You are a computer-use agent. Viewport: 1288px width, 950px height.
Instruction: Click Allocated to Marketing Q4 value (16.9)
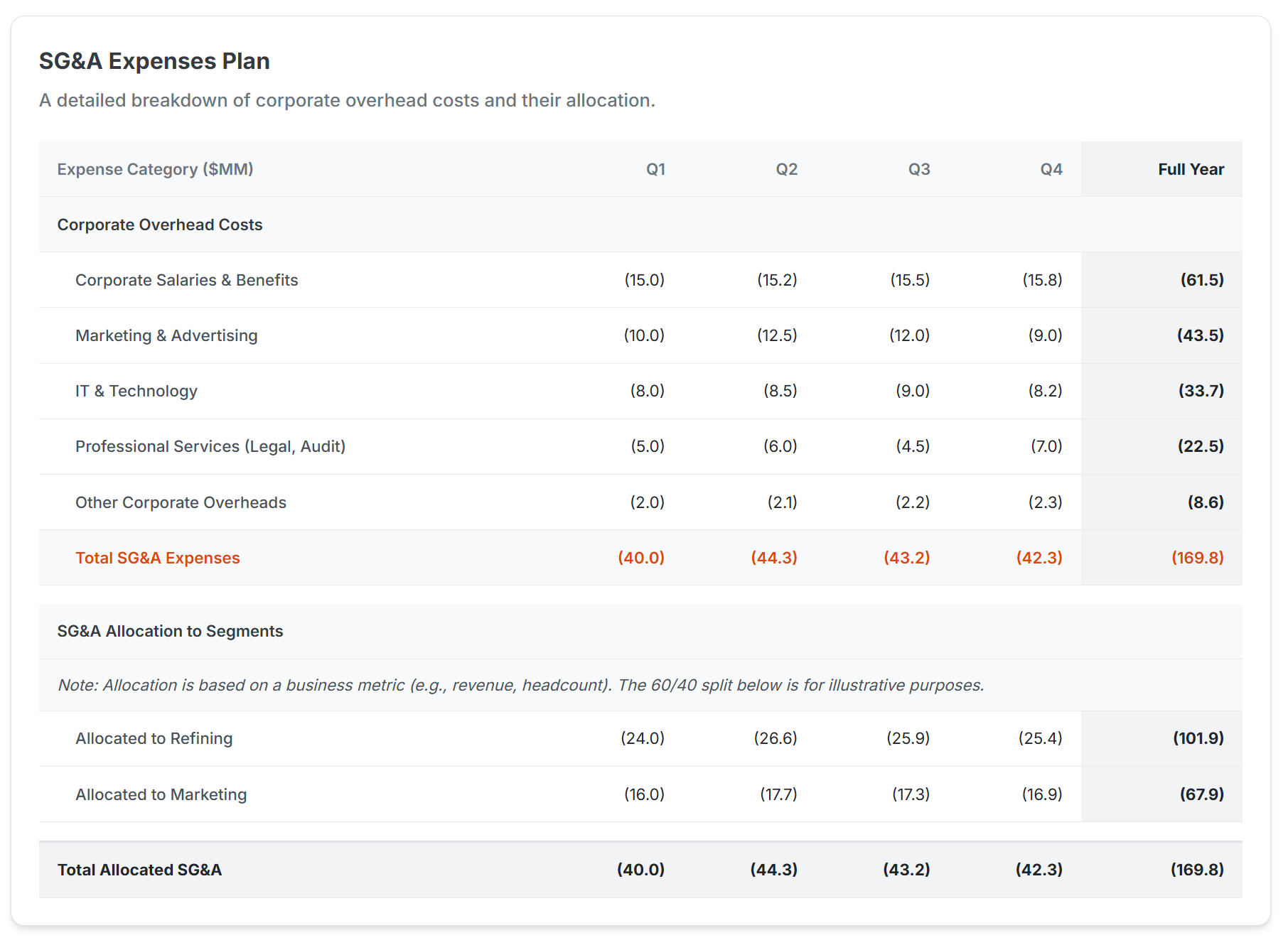coord(1042,794)
